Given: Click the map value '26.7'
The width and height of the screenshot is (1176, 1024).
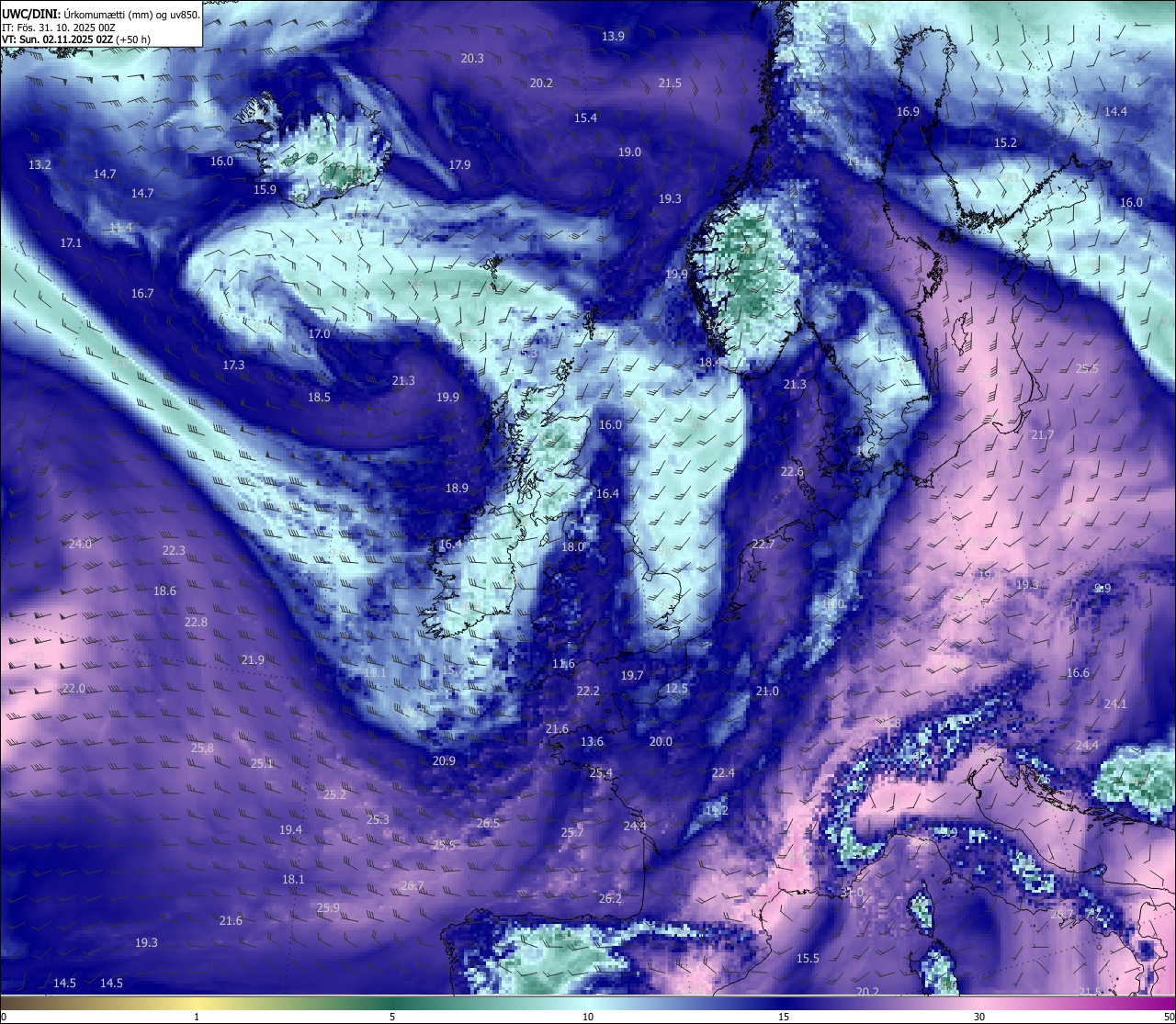Looking at the screenshot, I should pyautogui.click(x=413, y=885).
